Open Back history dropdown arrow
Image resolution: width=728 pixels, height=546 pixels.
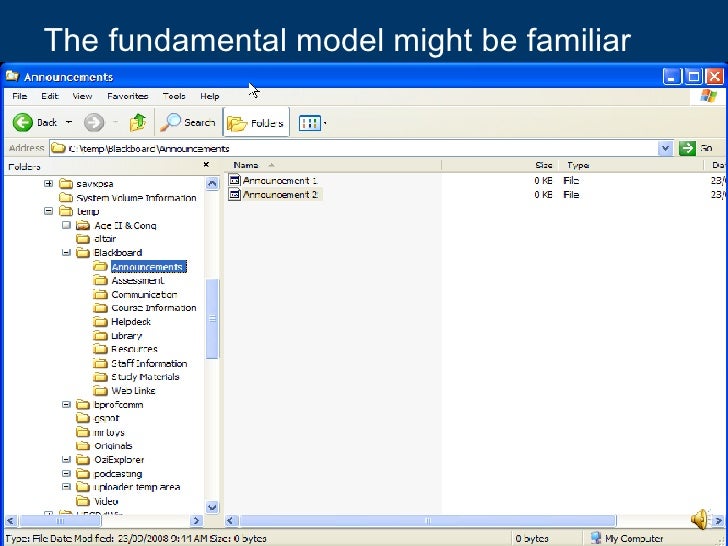(69, 123)
